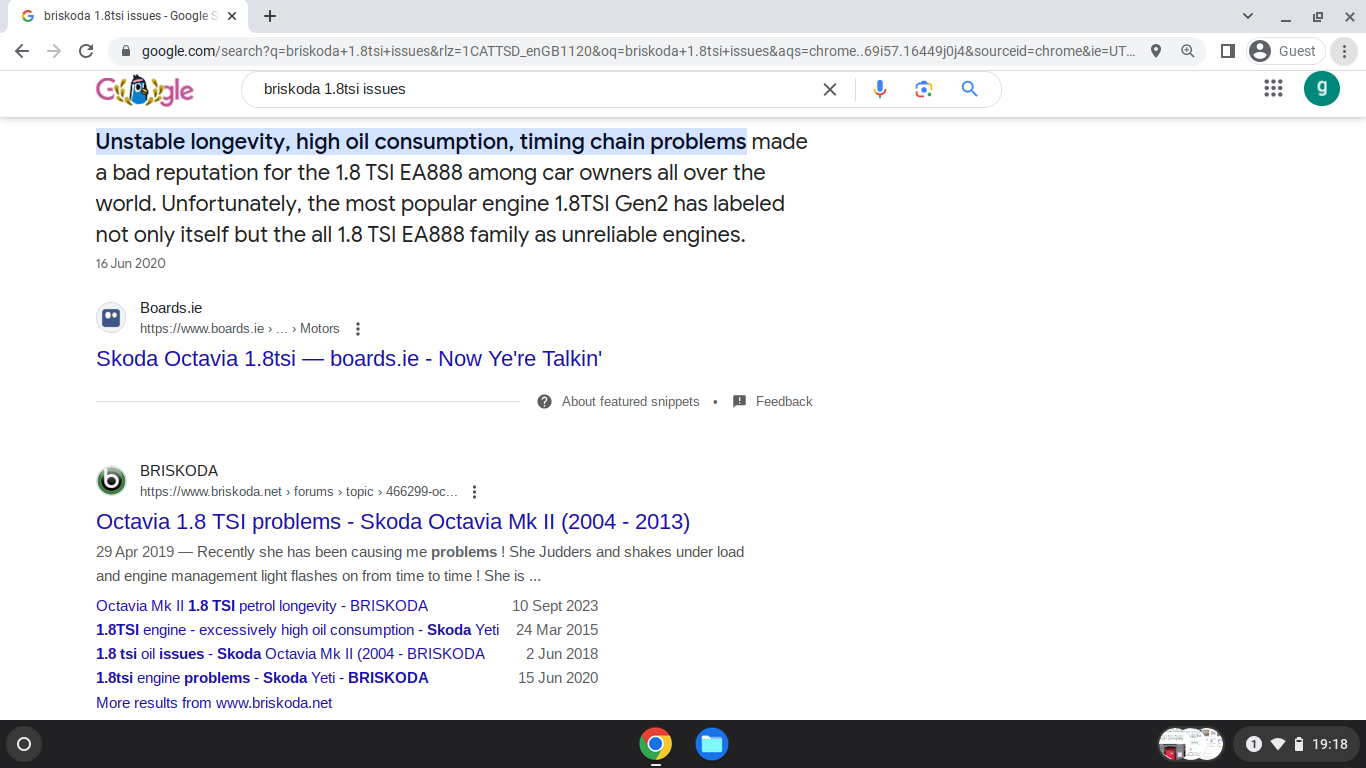The width and height of the screenshot is (1366, 768).
Task: Click the zoom magnifier icon in address bar
Action: pos(1188,51)
